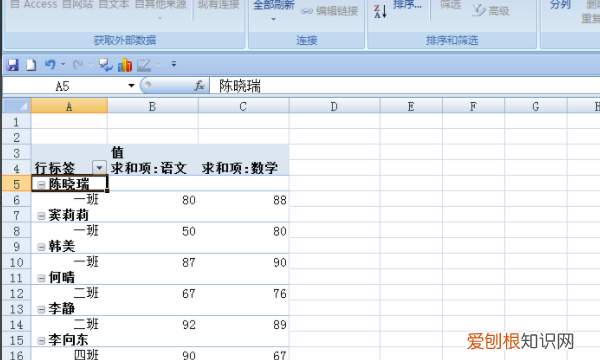The width and height of the screenshot is (600, 360).
Task: Select the cell with value 76 in row 12
Action: tap(244, 293)
